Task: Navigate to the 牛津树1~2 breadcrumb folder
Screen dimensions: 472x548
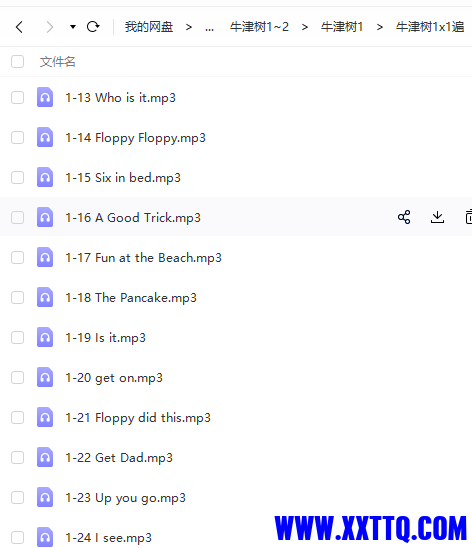Action: (x=259, y=27)
